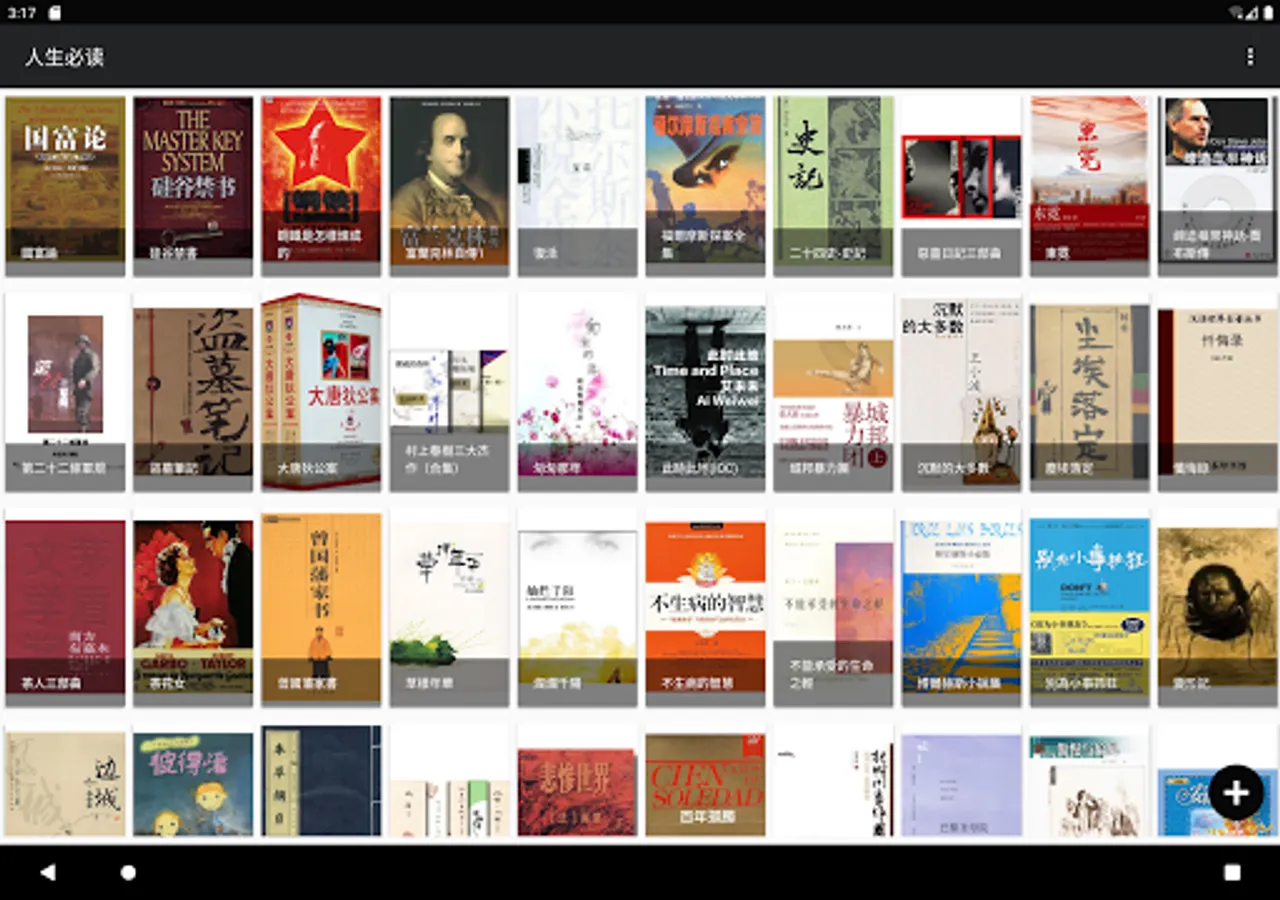This screenshot has height=900, width=1280.
Task: Open the 忏悔录 book
Action: pos(1217,392)
